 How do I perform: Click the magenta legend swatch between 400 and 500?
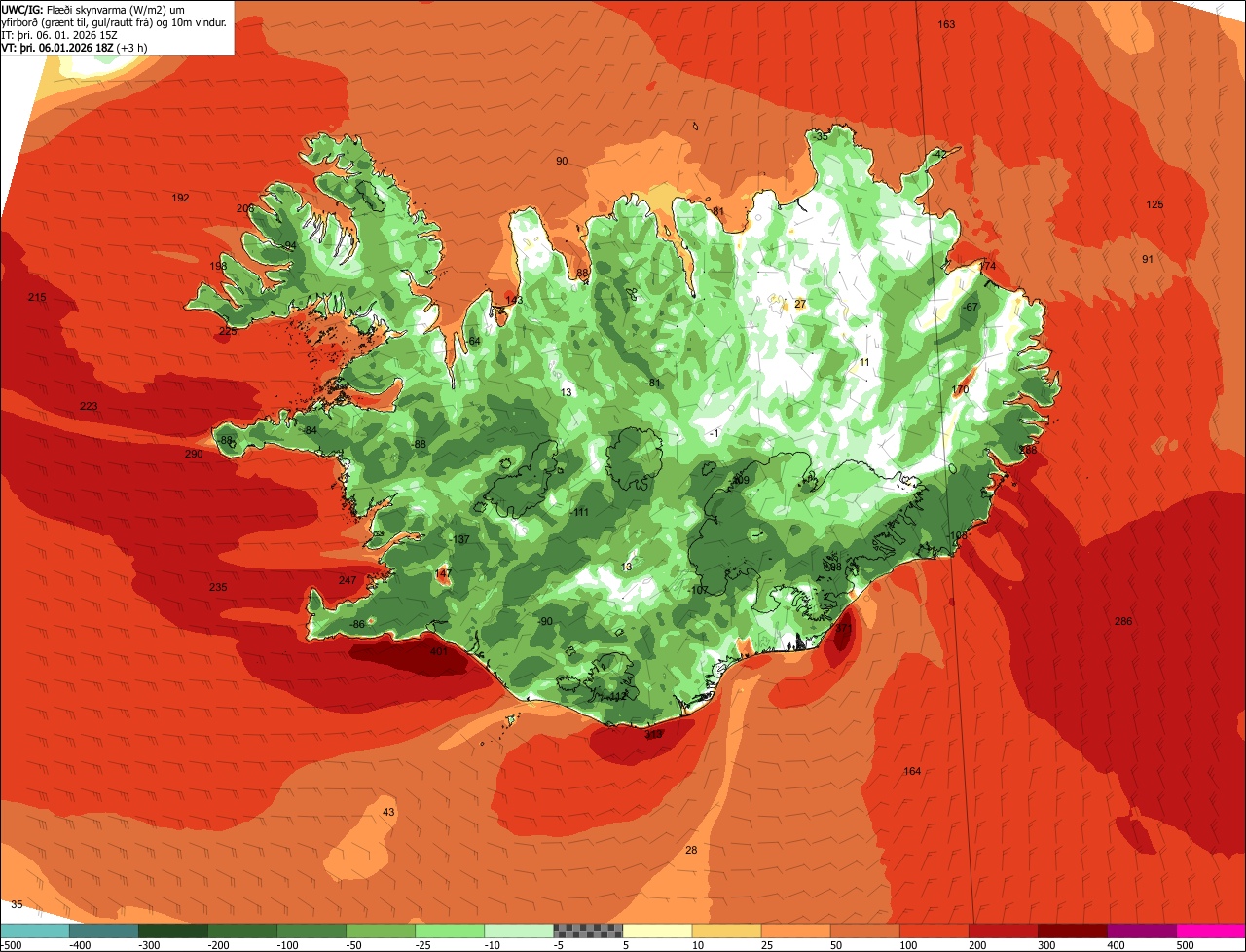(1142, 931)
